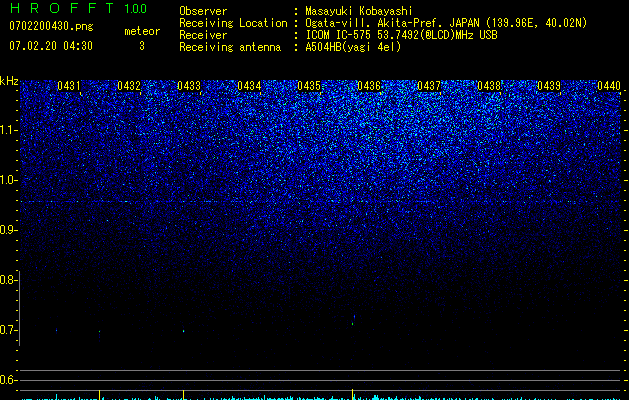Click the 1.0 kHz axis label
This screenshot has height=400, width=629.
9,180
